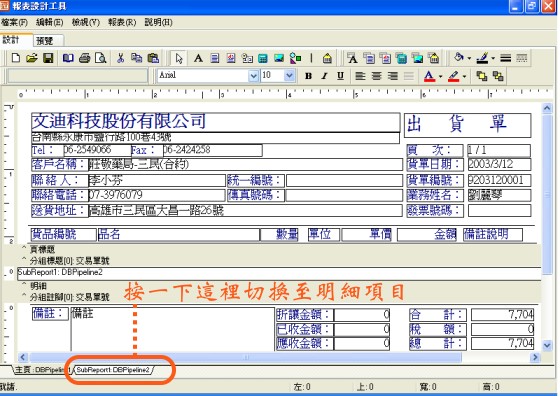Open print preview with the magnifier page icon
Screen dimensions: 560x396
click(x=101, y=58)
